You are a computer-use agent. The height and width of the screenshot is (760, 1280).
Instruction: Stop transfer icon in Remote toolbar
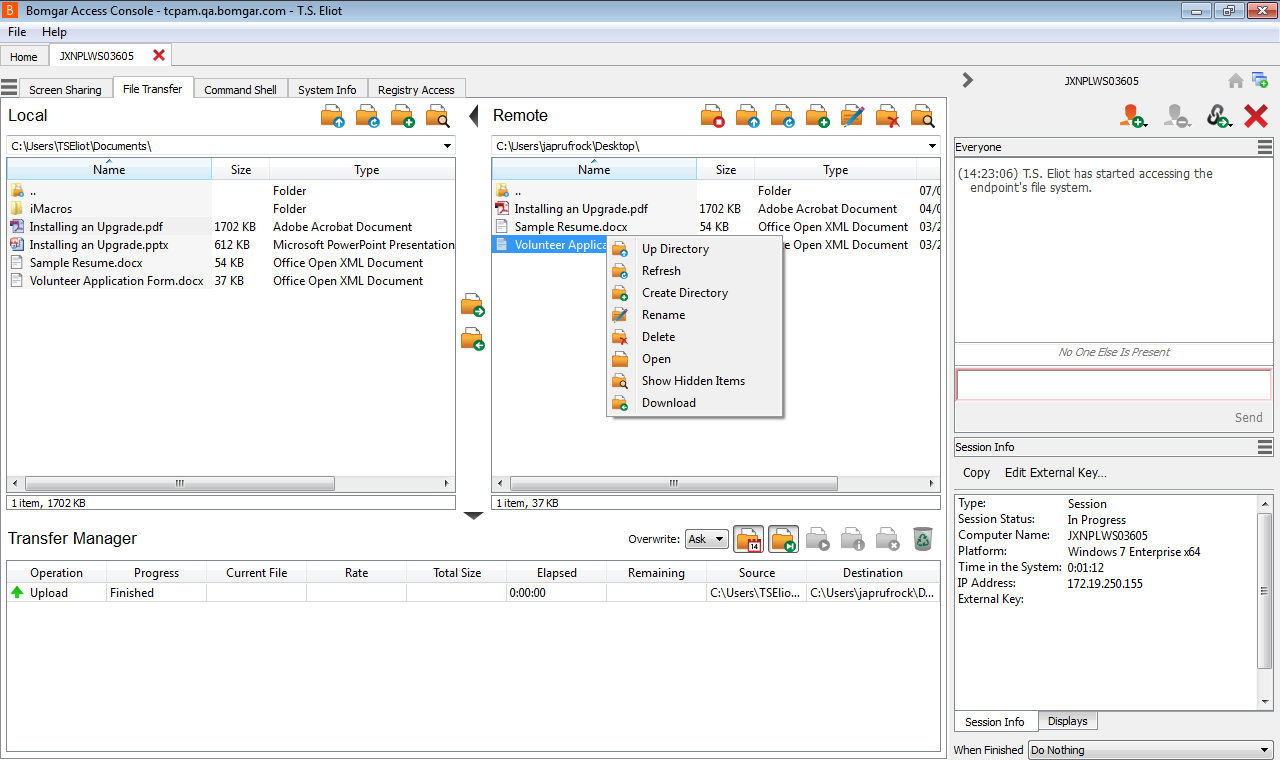[713, 117]
